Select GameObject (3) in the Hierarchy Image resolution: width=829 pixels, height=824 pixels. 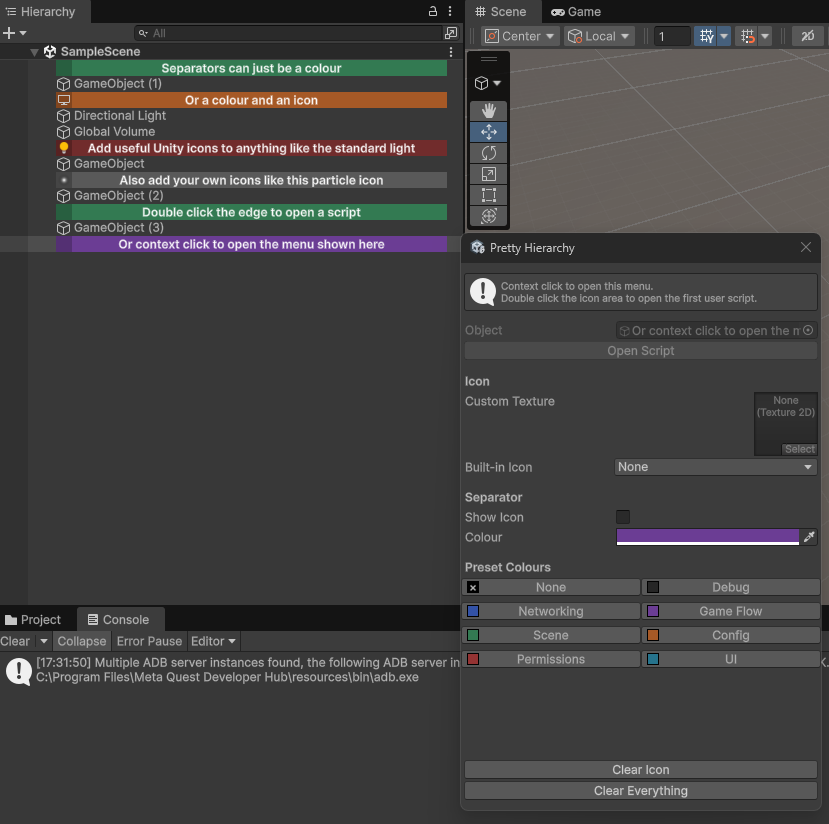(x=118, y=228)
